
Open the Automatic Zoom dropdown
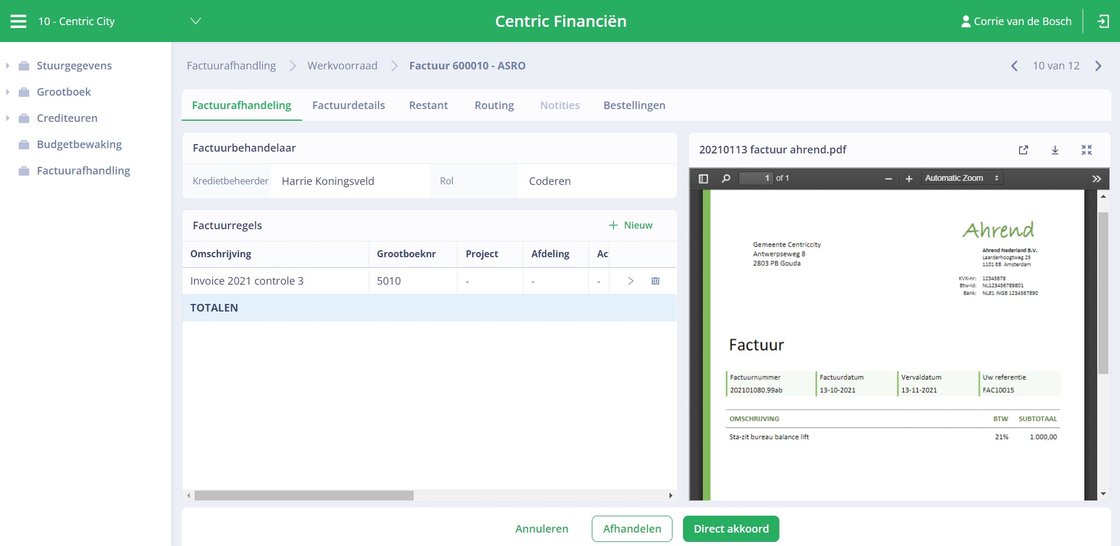point(961,178)
